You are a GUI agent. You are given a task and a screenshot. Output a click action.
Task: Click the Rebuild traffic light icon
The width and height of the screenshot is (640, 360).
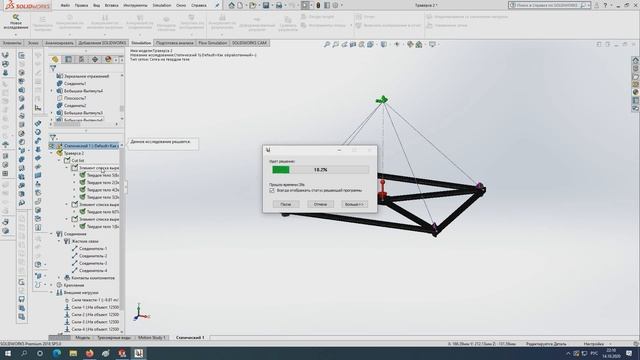[x=318, y=5]
